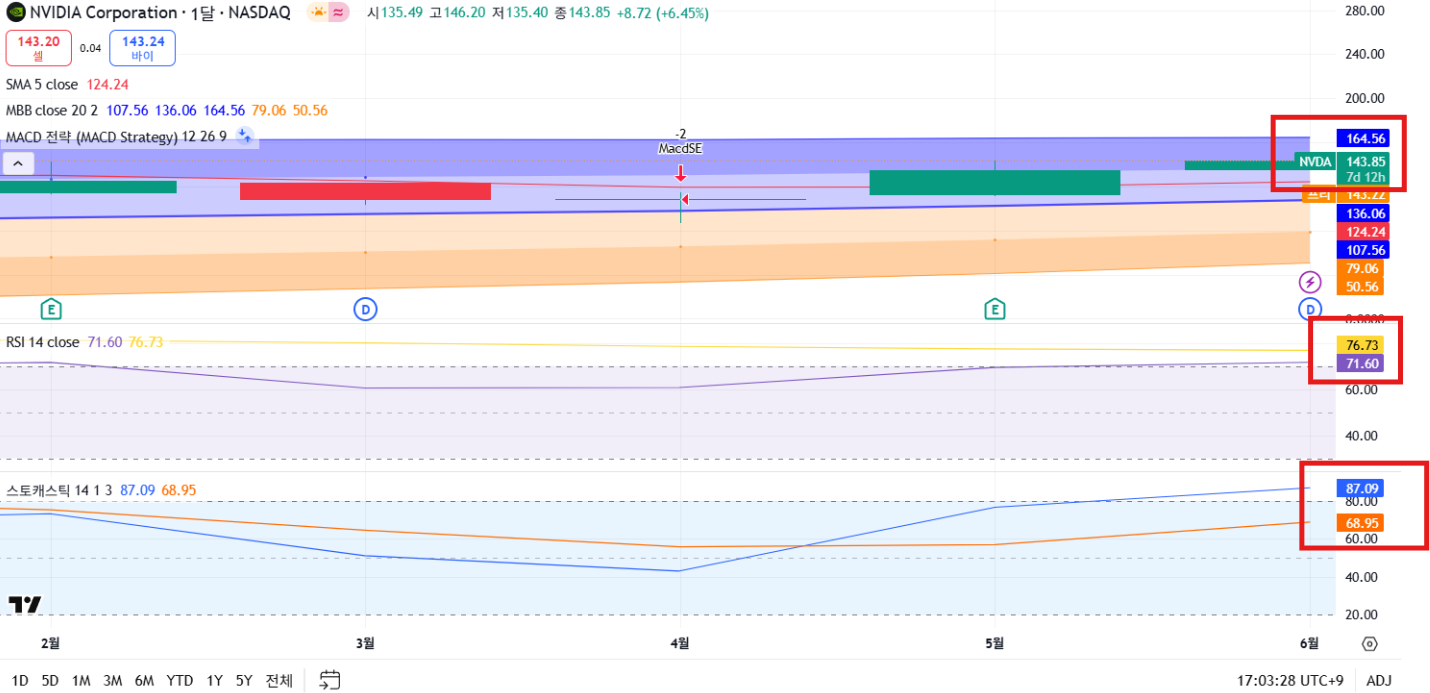Click the MACD 전략 strategy legend
1430x693 pixels.
pos(116,136)
